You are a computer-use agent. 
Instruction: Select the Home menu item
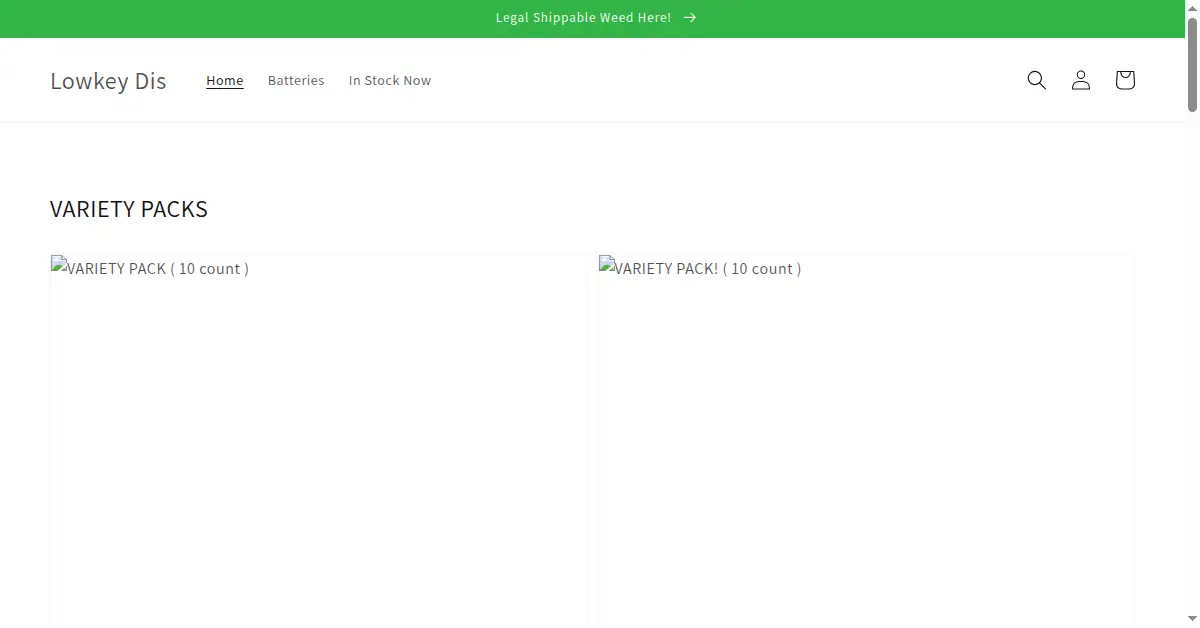(x=225, y=80)
